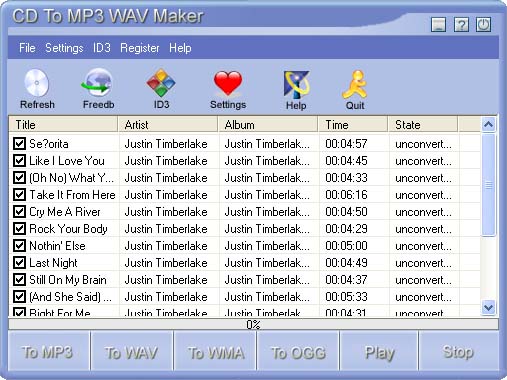Screen dimensions: 507x380
Task: Click the 00:06:16 time cell
Action: pos(346,195)
